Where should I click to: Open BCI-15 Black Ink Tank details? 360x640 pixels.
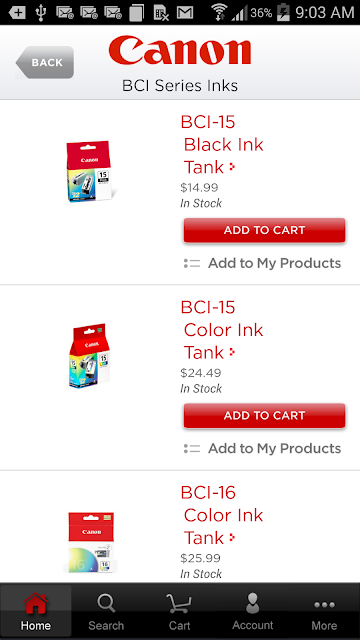coord(222,144)
